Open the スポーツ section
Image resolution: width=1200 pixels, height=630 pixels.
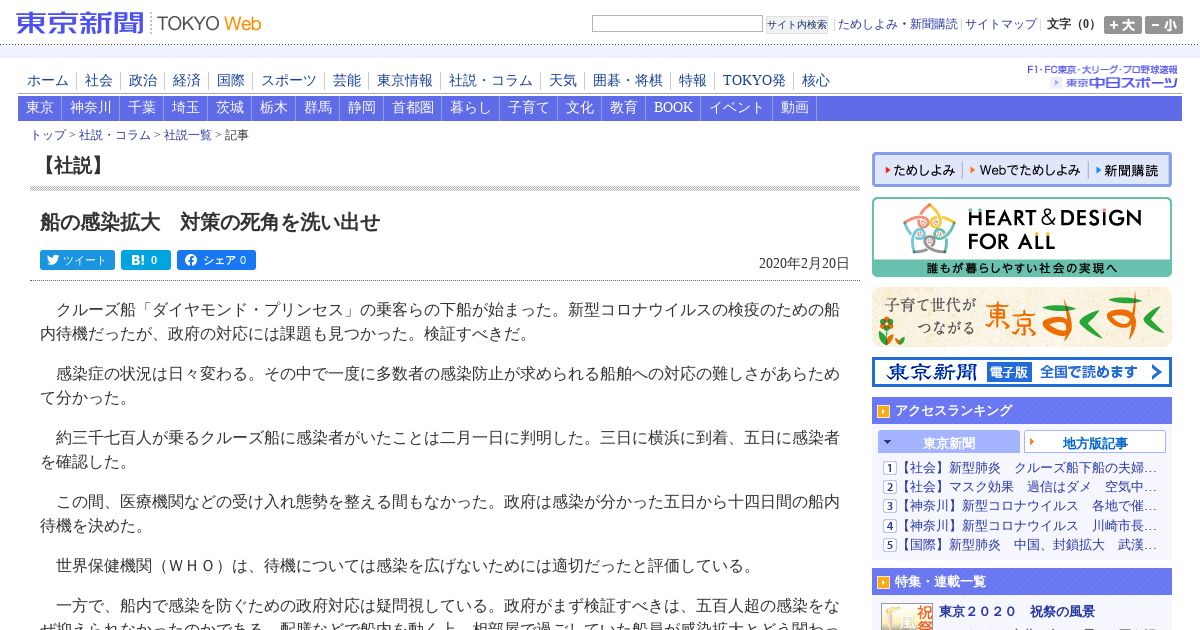point(289,80)
